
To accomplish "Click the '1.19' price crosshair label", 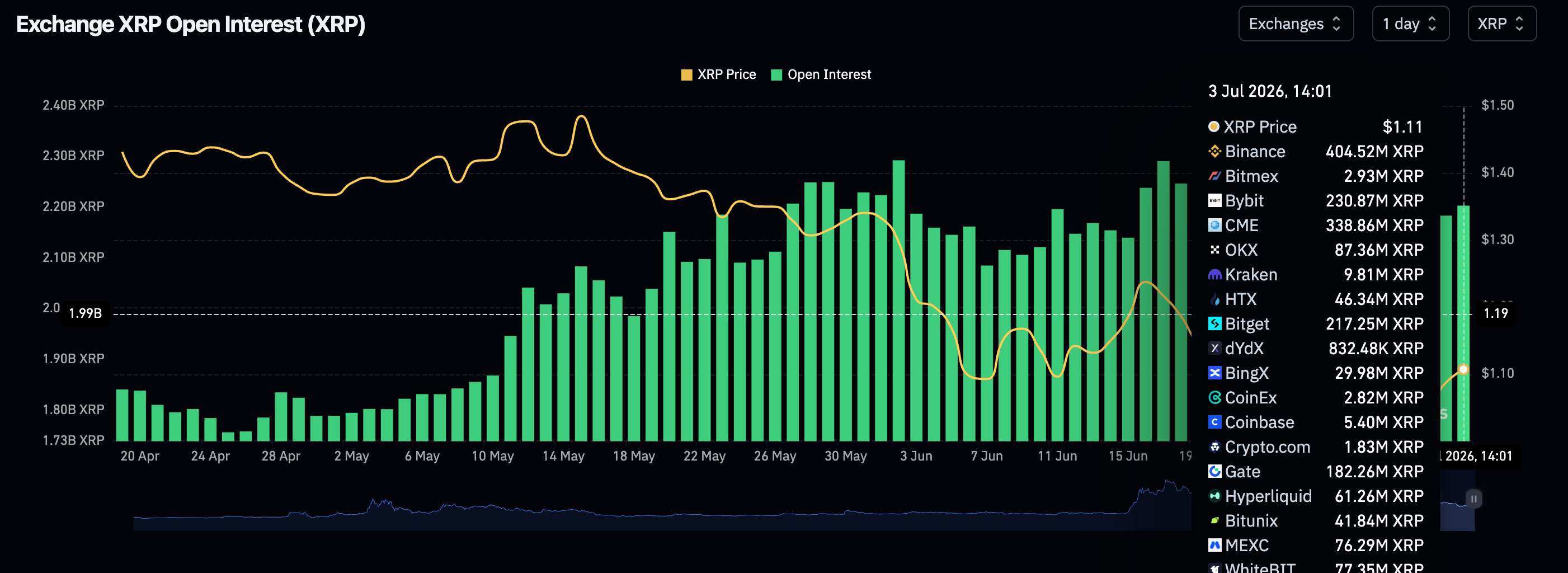I will pos(1496,313).
